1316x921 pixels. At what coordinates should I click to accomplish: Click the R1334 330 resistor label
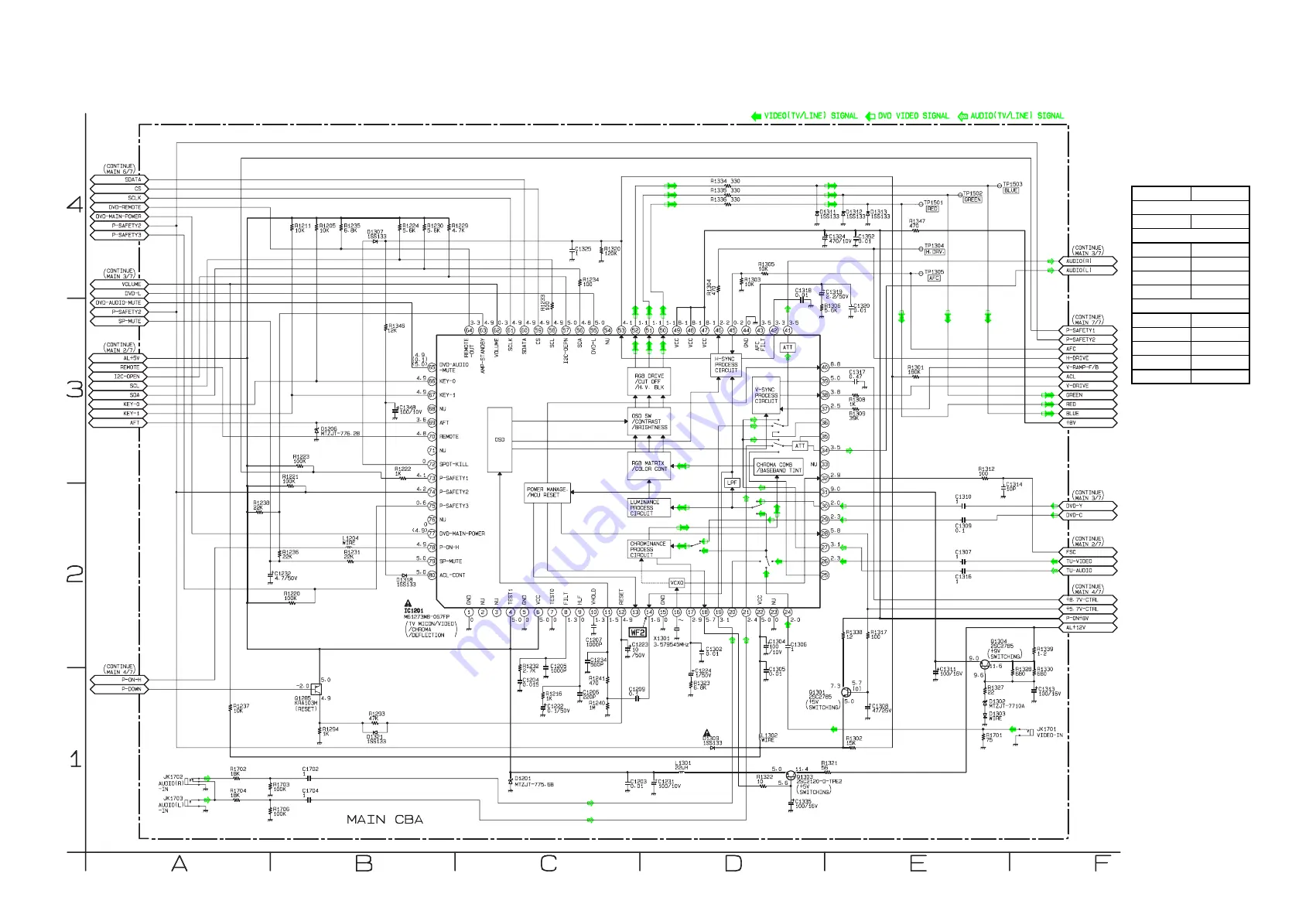725,181
